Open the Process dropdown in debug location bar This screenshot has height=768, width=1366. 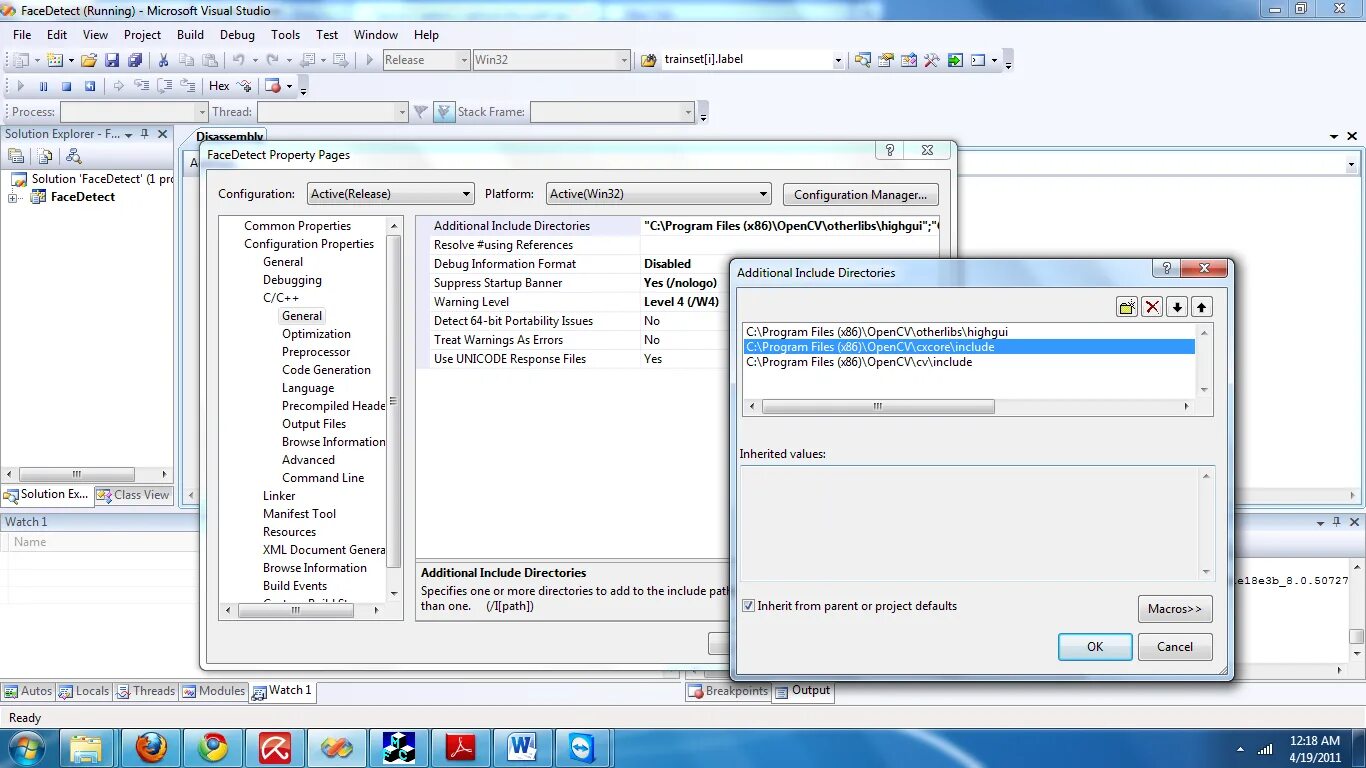(x=134, y=112)
